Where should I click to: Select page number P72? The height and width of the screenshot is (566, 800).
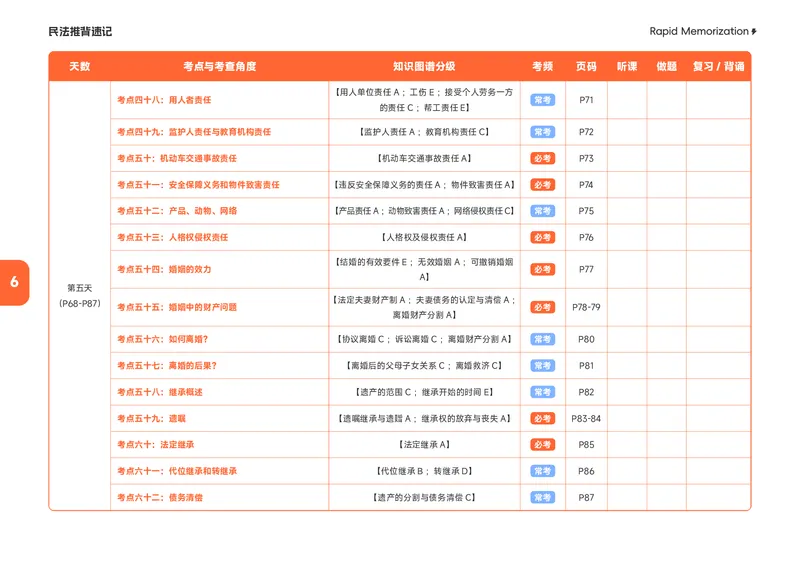coord(586,132)
